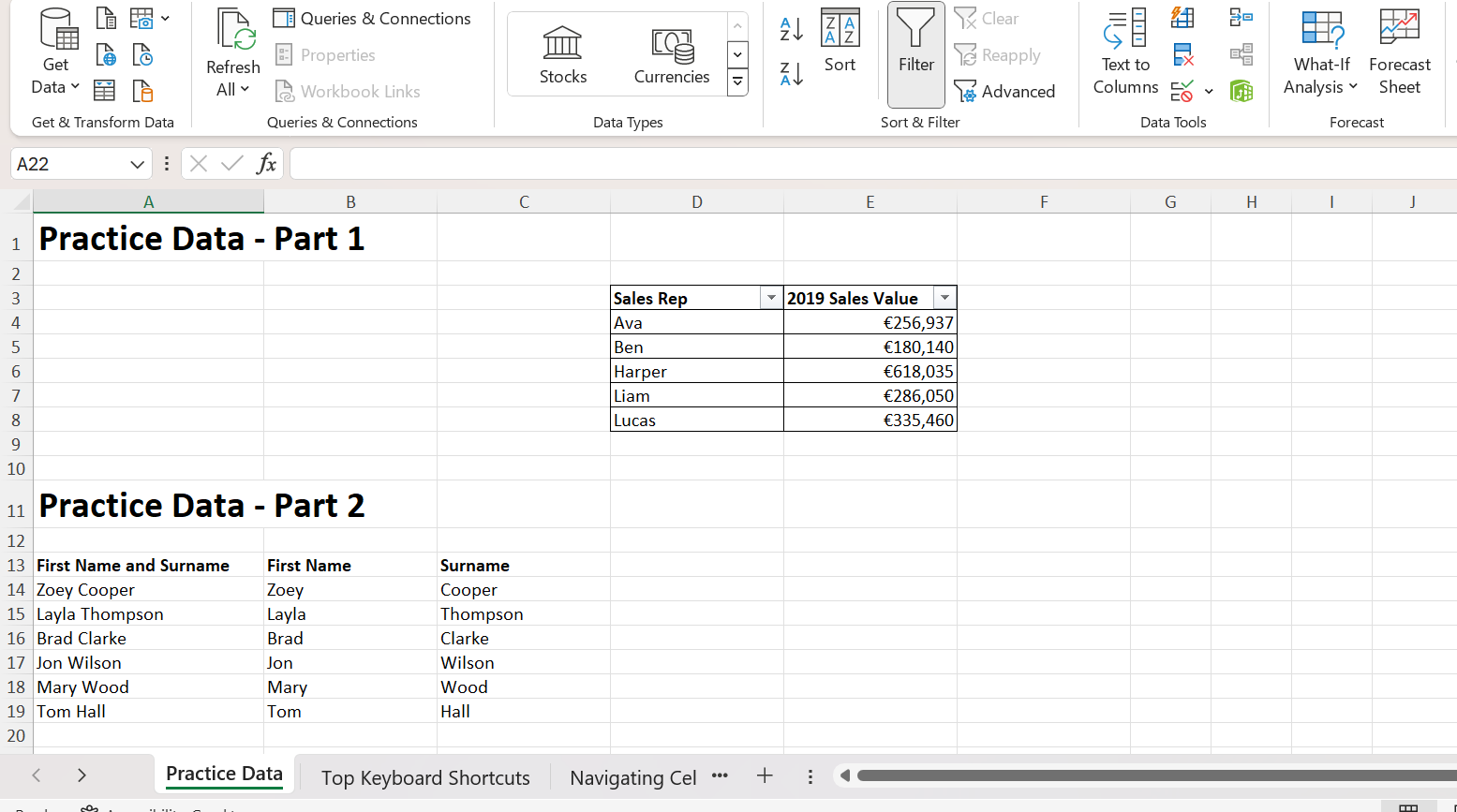This screenshot has height=812, width=1457.
Task: Select column A header
Action: (148, 201)
